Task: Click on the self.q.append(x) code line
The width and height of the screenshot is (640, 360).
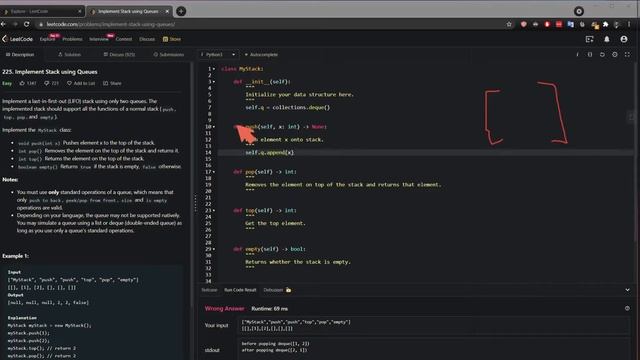Action: (x=269, y=152)
